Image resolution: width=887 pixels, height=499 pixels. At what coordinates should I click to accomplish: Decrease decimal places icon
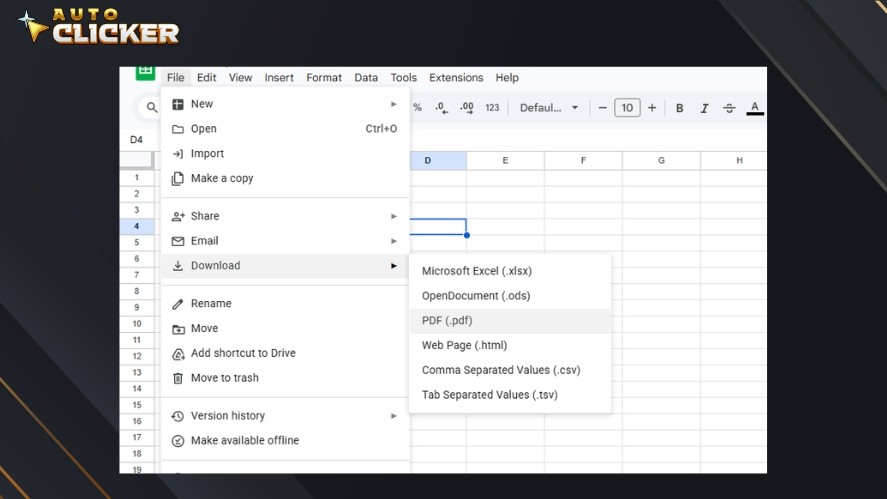click(442, 107)
